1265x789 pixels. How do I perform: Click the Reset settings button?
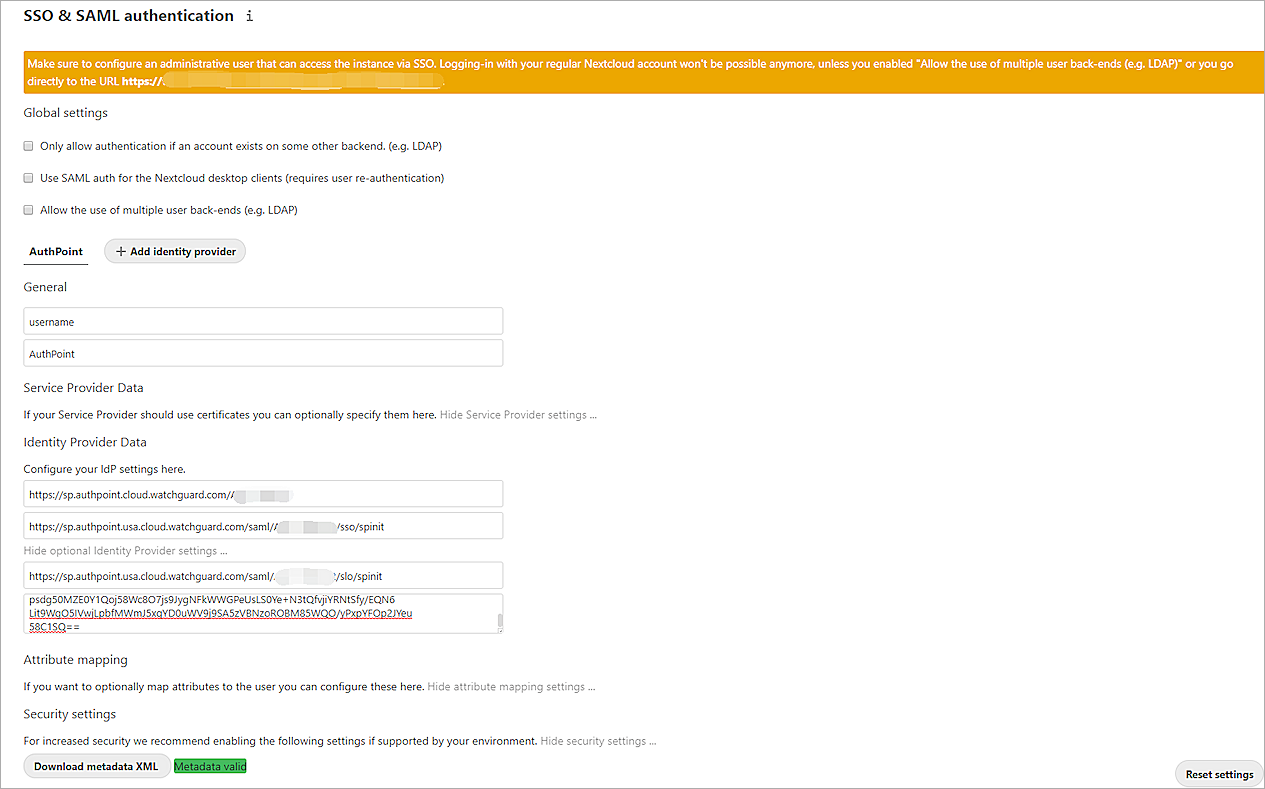pos(1218,773)
